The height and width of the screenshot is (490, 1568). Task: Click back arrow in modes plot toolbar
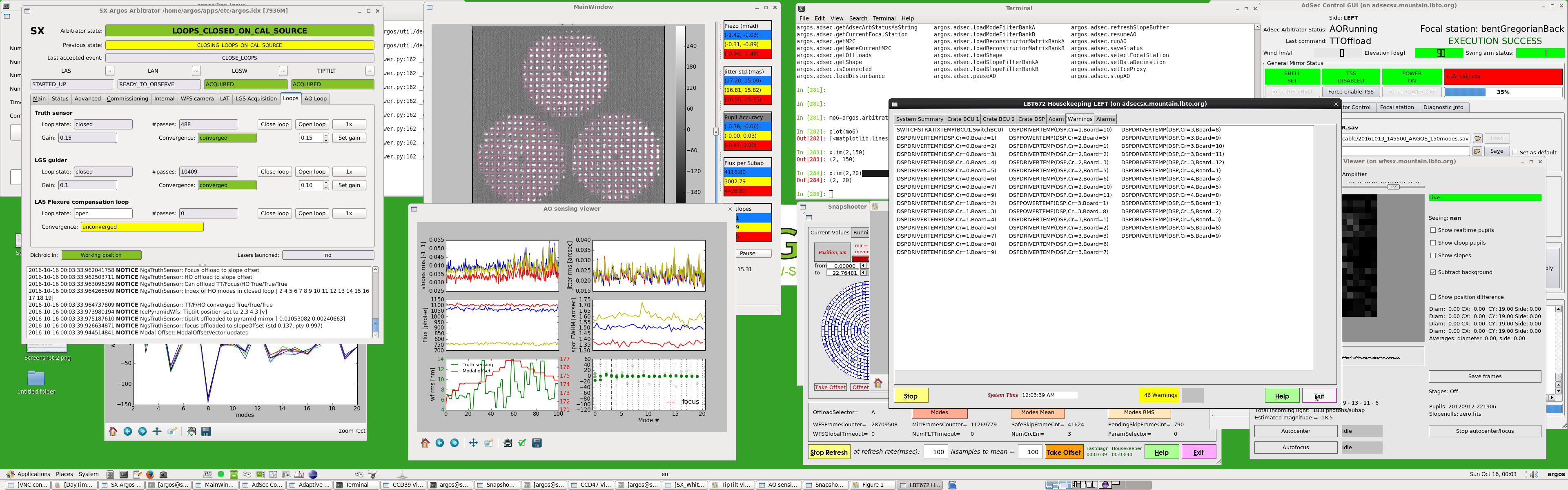tap(128, 431)
